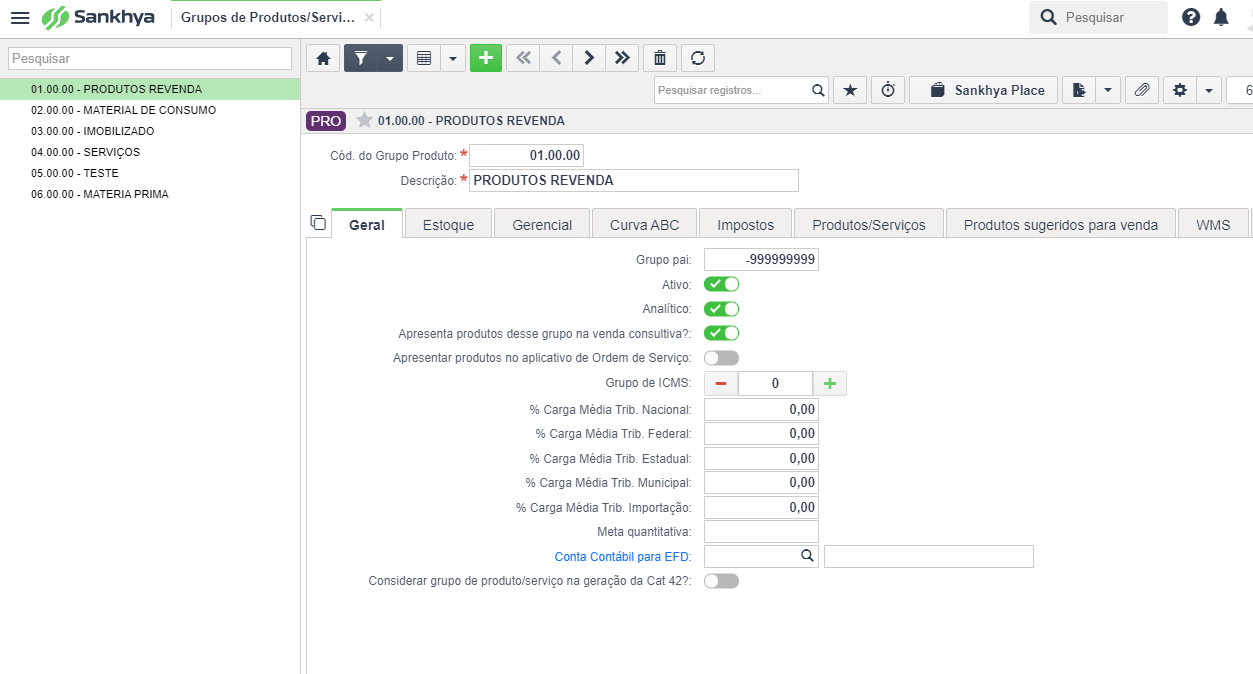Click the stopwatch toolbar button

click(888, 90)
